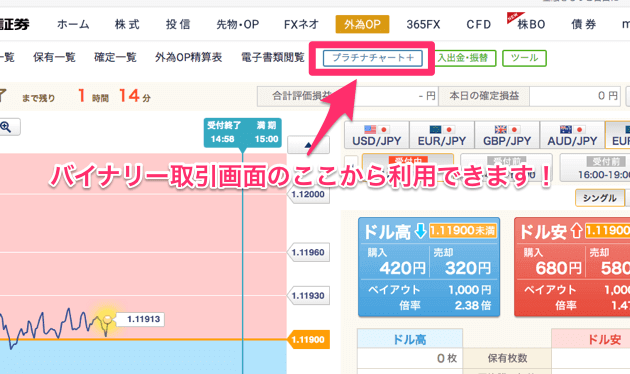The image size is (630, 374).
Task: Click the 0 円 profit value
Action: (x=575, y=96)
